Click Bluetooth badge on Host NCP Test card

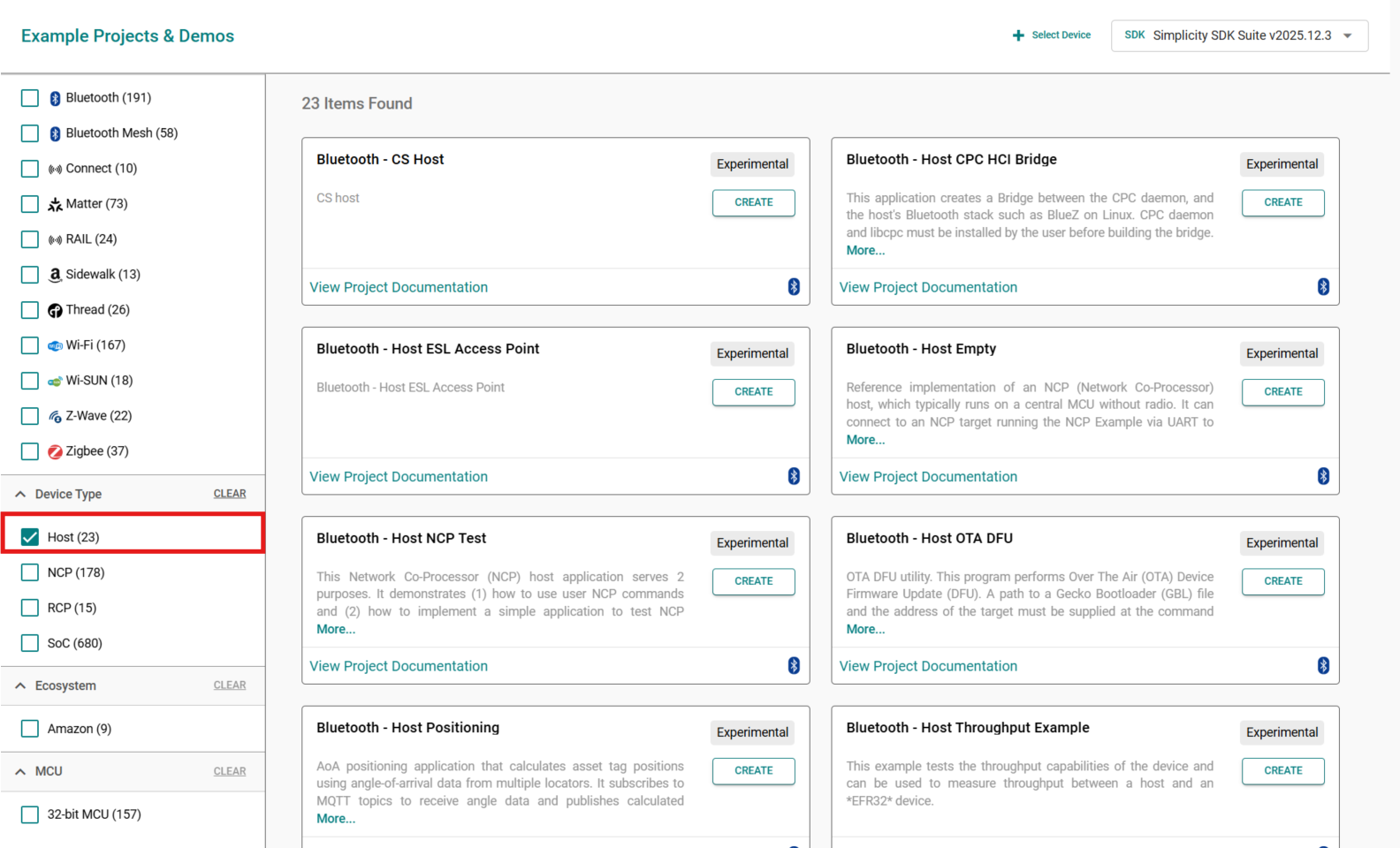point(794,665)
